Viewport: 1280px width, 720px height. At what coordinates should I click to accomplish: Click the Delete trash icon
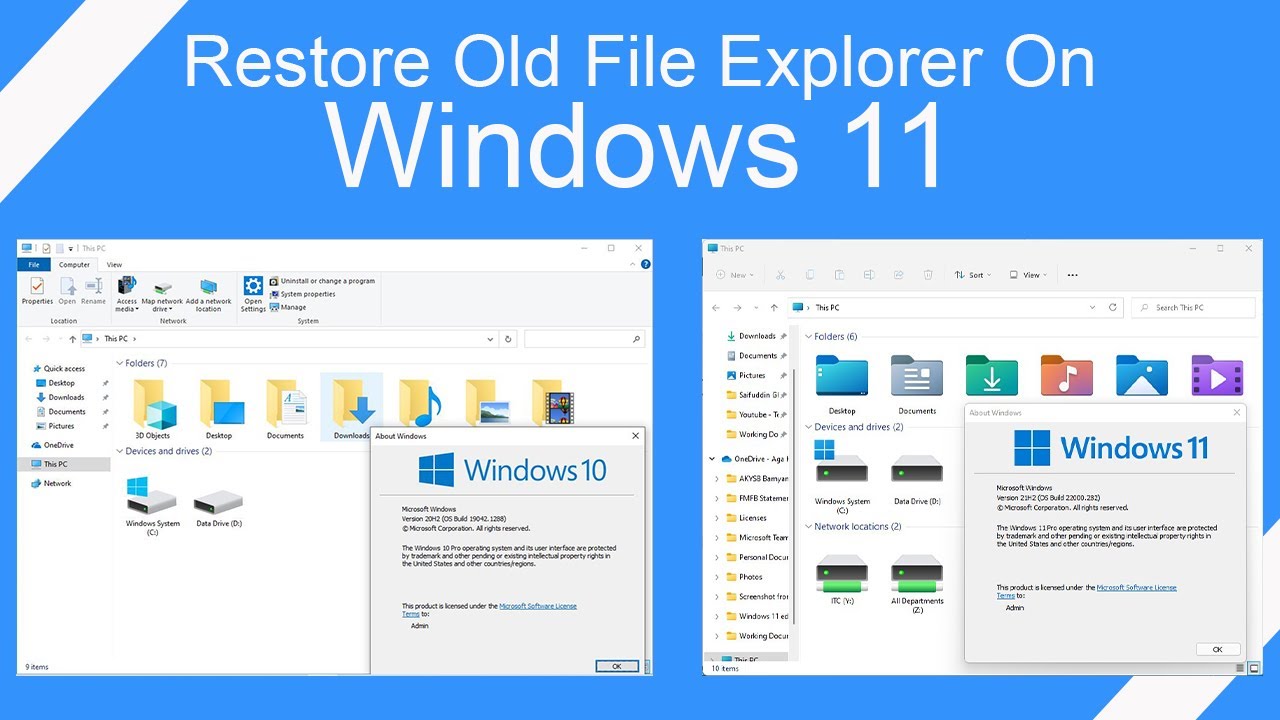point(928,275)
